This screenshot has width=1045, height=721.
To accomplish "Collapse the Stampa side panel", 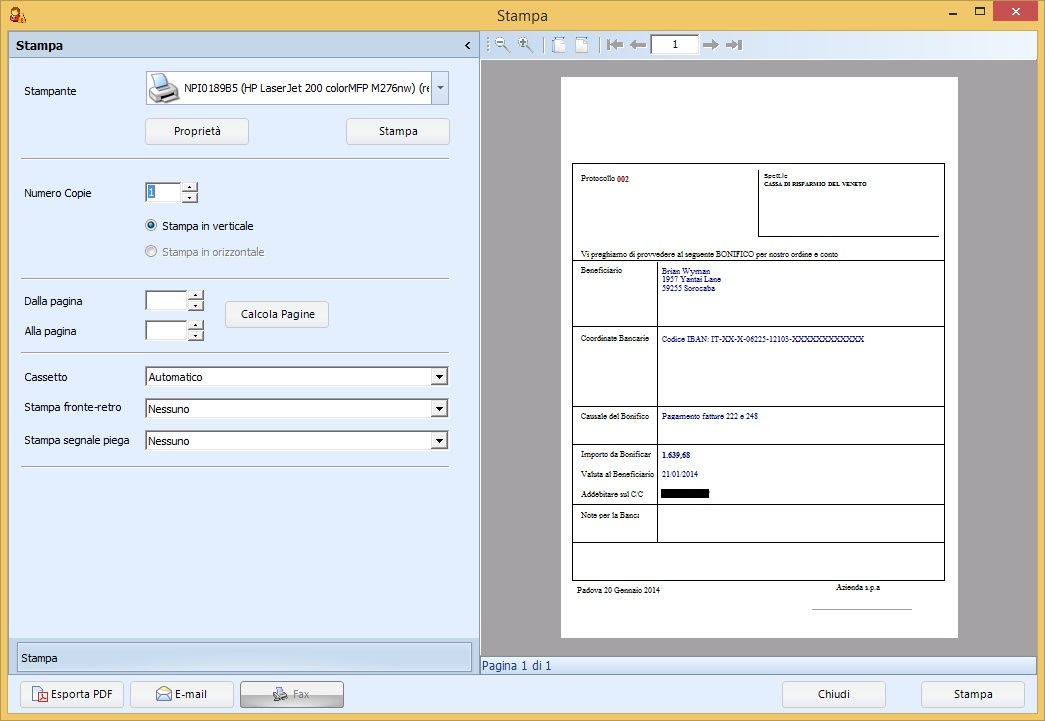I will point(467,46).
